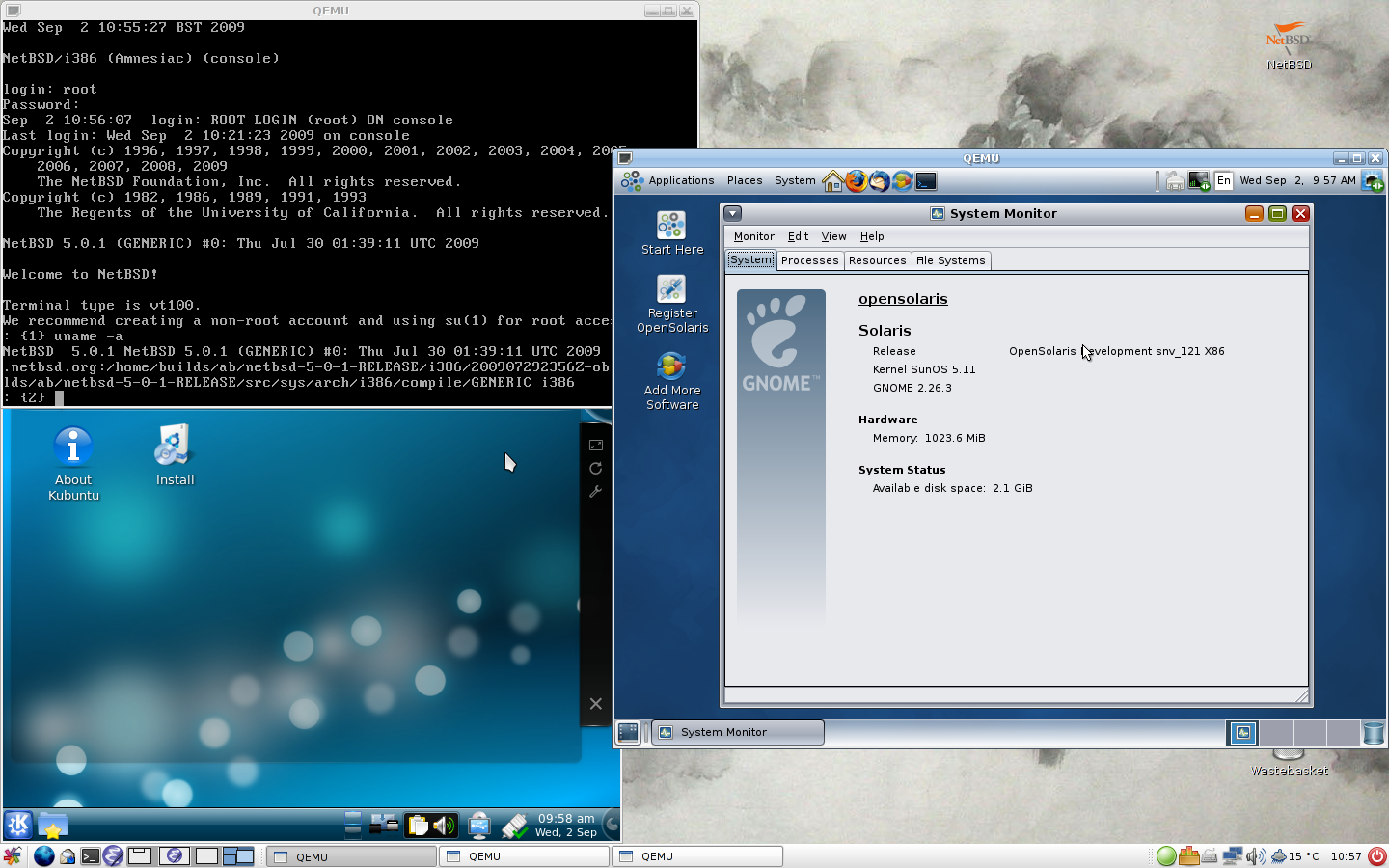The height and width of the screenshot is (868, 1389).
Task: Open the trash icon in the OpenSolaris bottom panel
Action: 1374,733
